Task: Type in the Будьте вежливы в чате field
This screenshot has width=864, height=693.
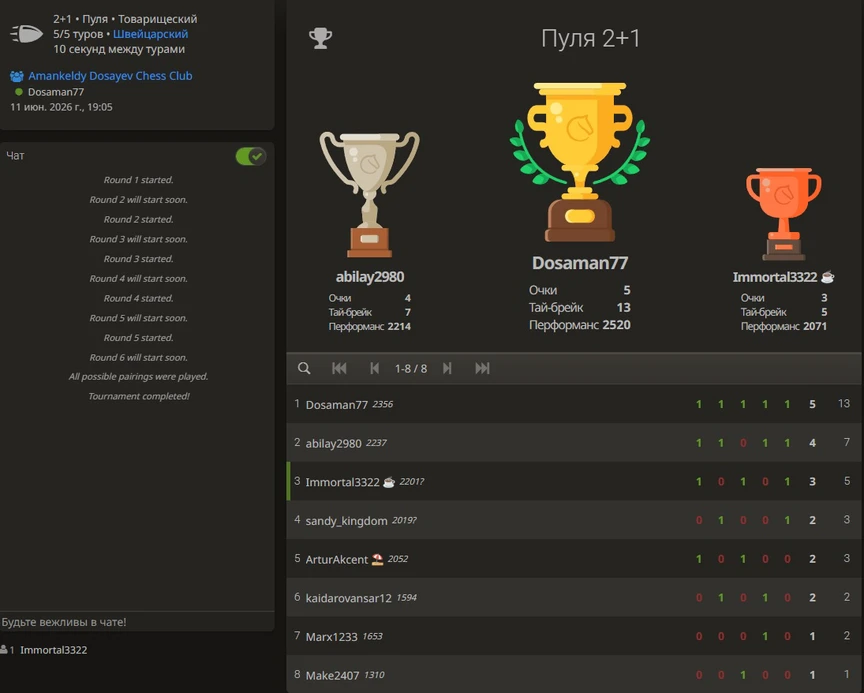Action: tap(137, 622)
